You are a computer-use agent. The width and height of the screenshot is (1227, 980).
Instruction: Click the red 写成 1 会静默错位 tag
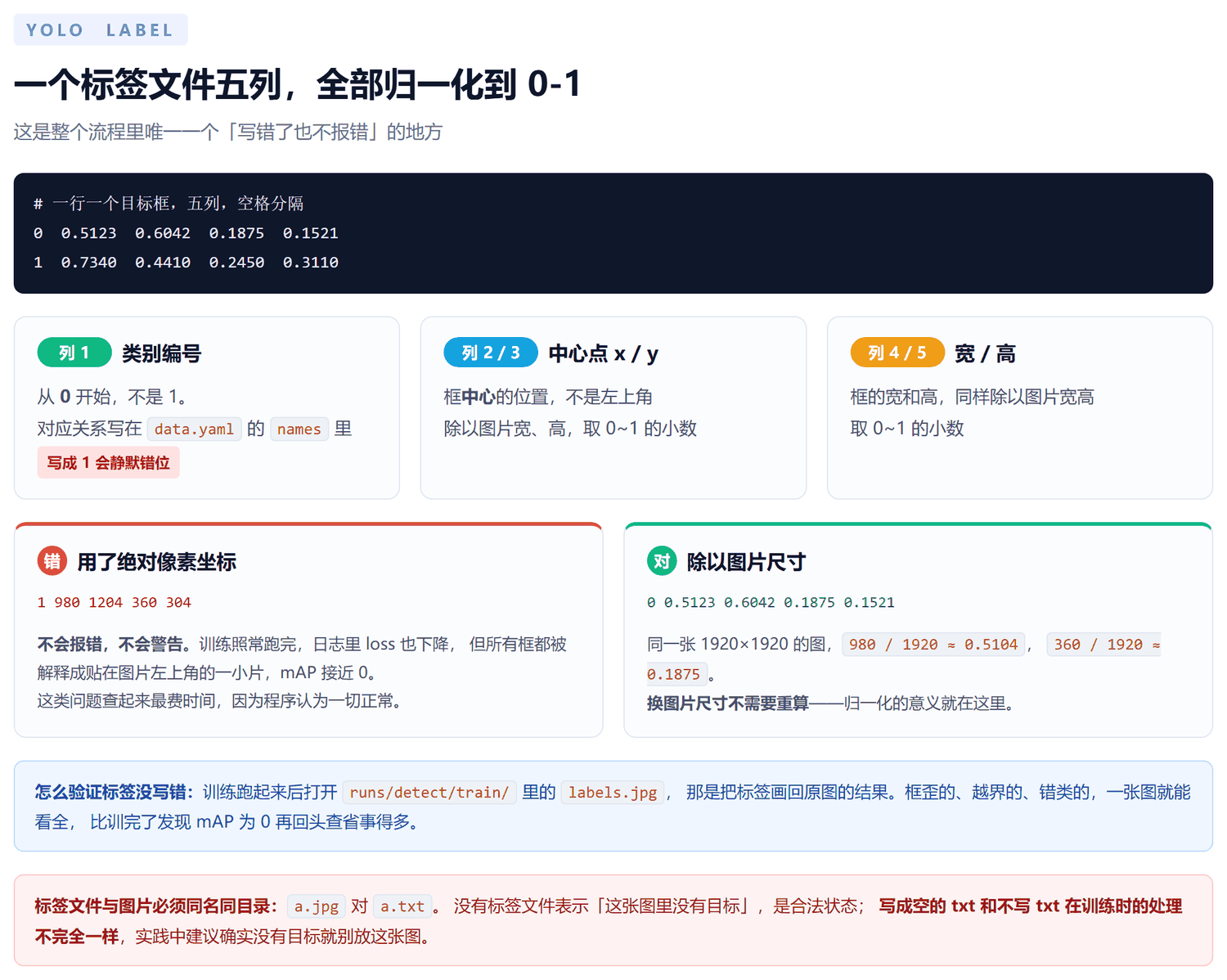tap(108, 463)
